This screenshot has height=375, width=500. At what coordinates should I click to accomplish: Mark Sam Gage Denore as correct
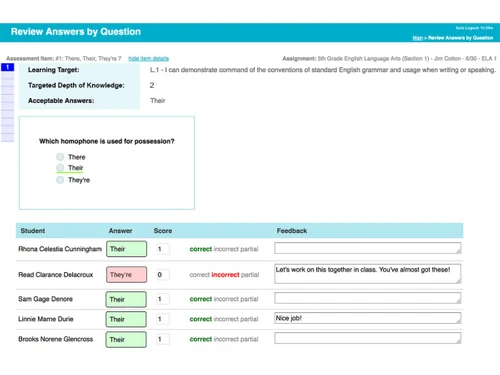click(201, 299)
